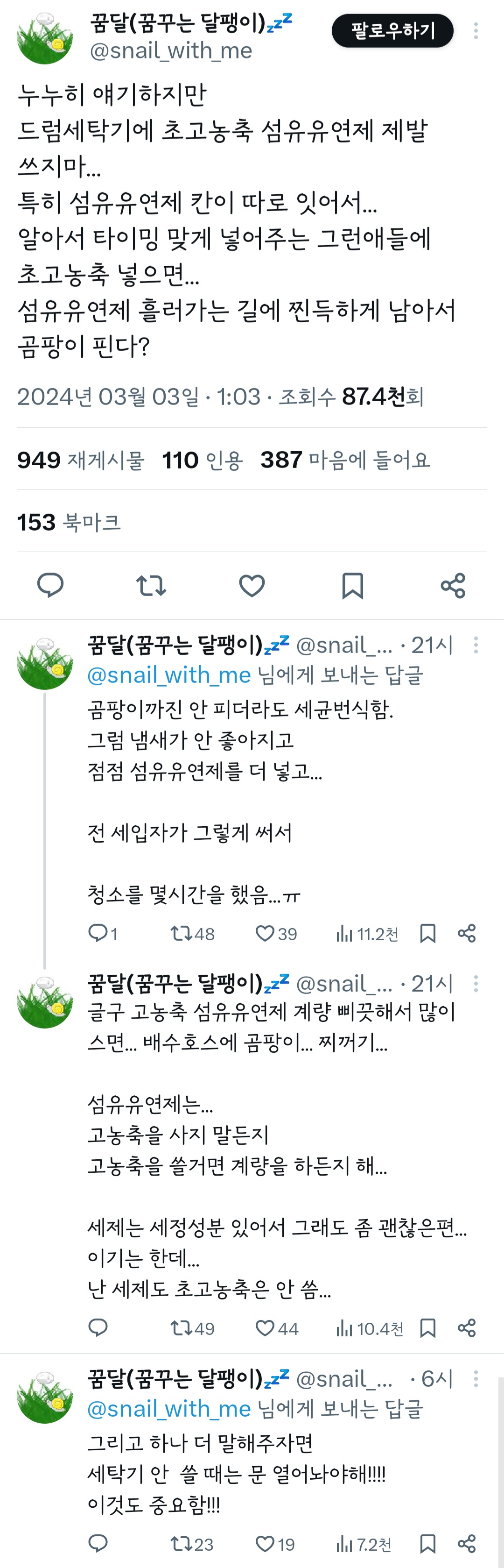Bookmark the reply with 44 likes

[428, 1327]
